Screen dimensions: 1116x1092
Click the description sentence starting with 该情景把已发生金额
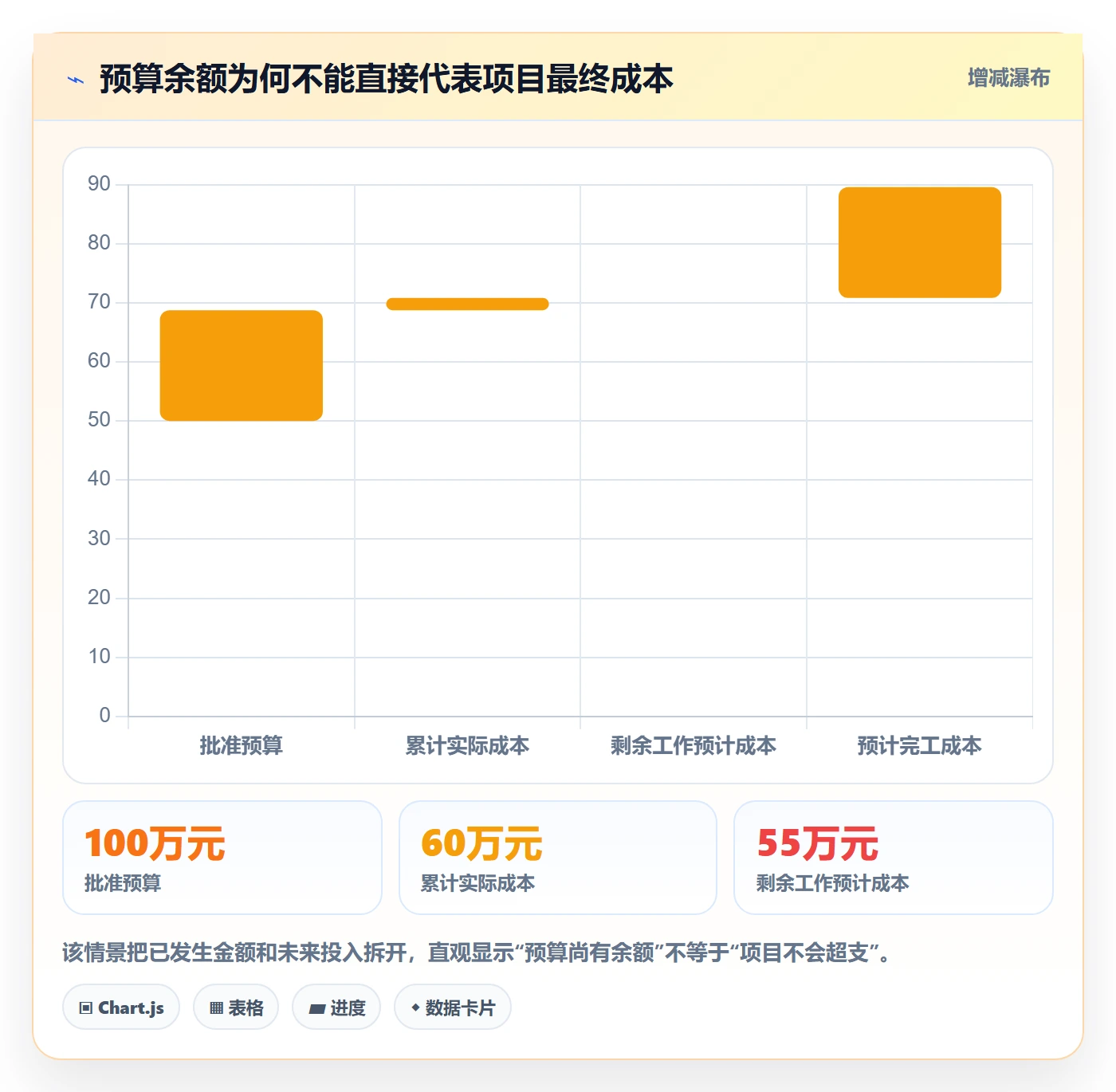coord(477,953)
